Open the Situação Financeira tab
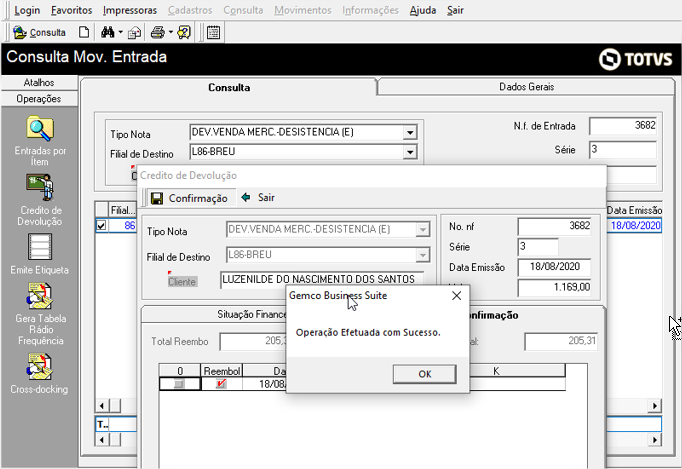Screen dimensions: 682x469 pos(251,315)
